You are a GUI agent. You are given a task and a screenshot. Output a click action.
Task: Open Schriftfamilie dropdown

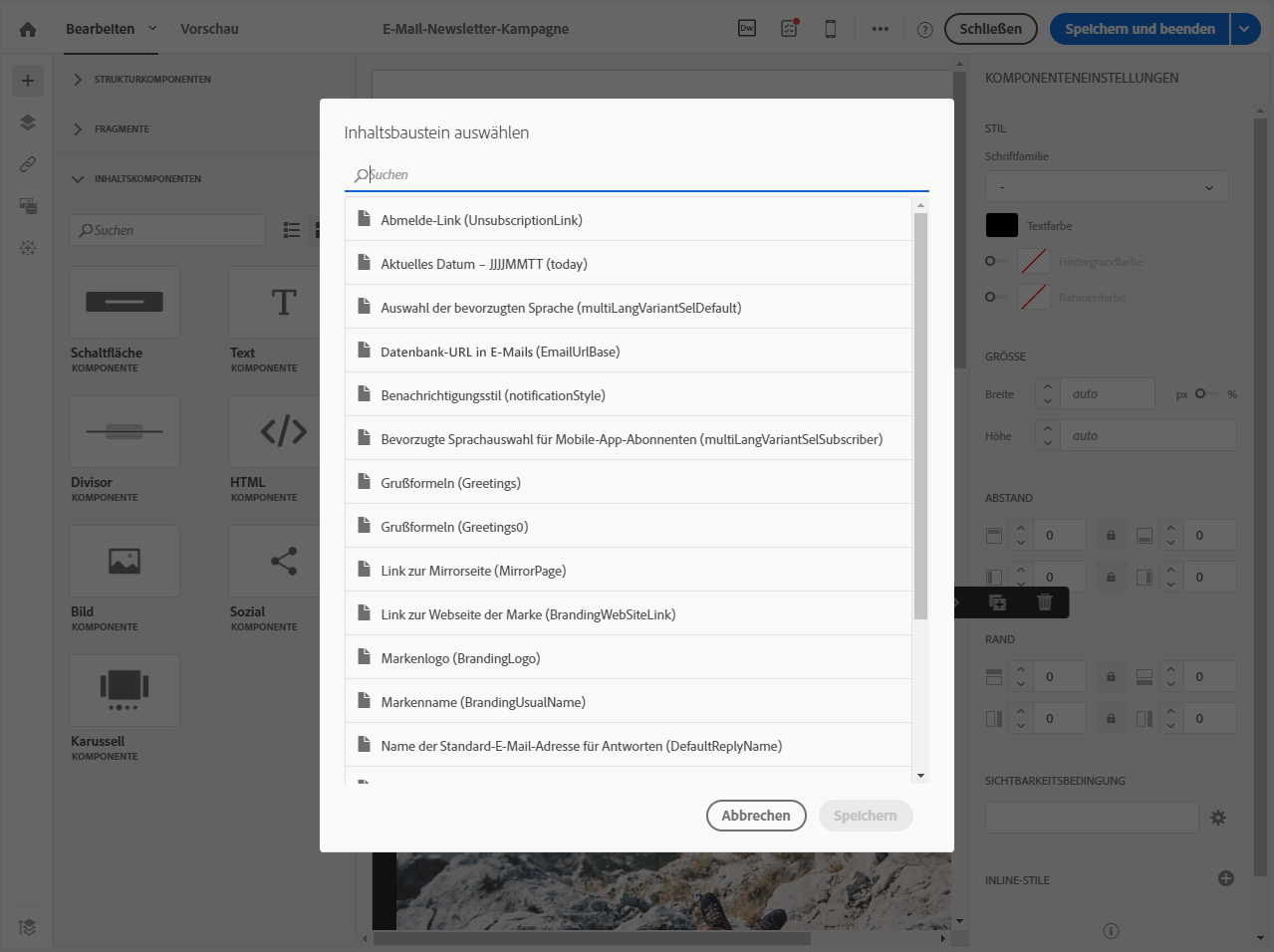(x=1107, y=186)
